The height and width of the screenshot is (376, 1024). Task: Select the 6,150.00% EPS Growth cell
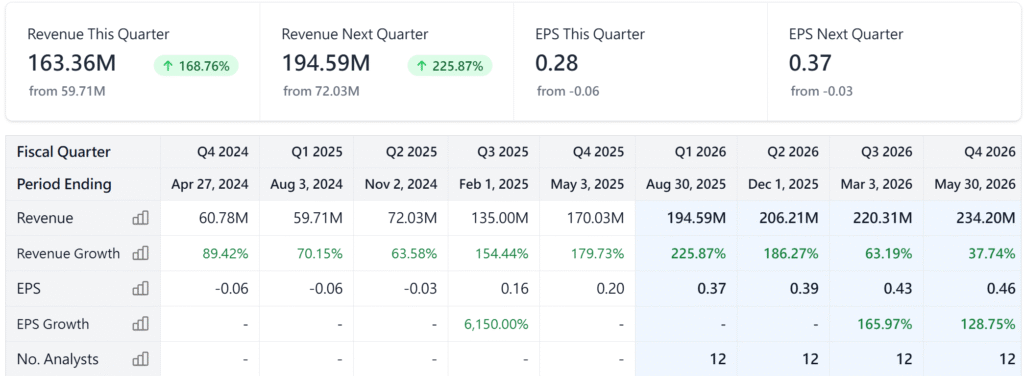pos(496,324)
